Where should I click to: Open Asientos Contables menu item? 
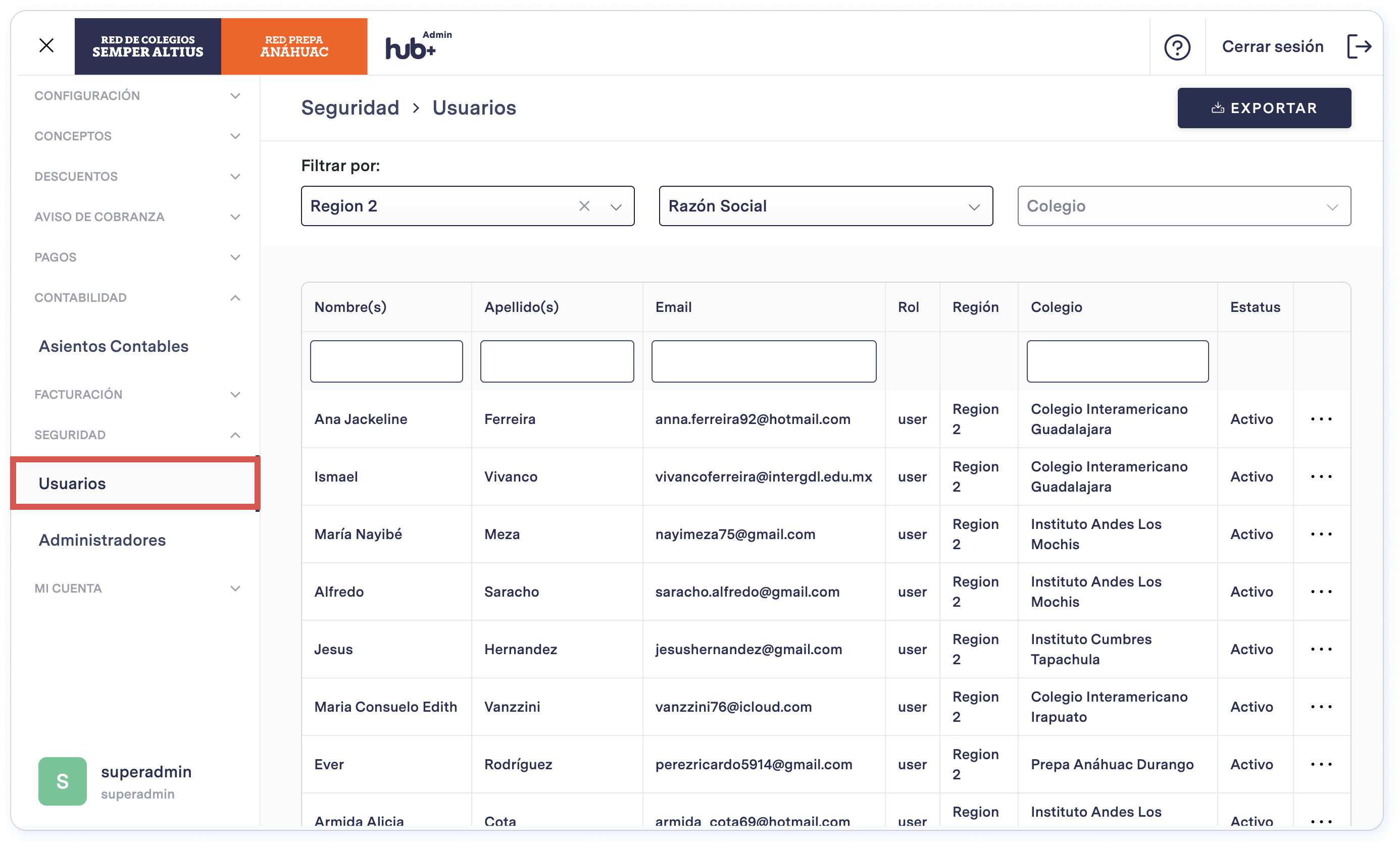[x=114, y=346]
